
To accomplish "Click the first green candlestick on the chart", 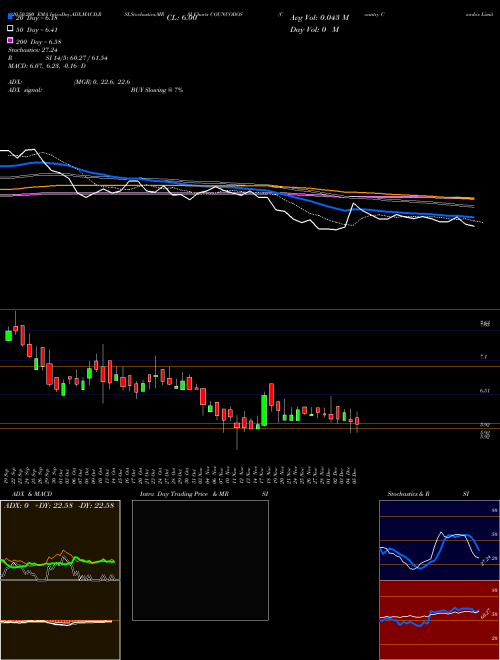I will tap(8, 335).
